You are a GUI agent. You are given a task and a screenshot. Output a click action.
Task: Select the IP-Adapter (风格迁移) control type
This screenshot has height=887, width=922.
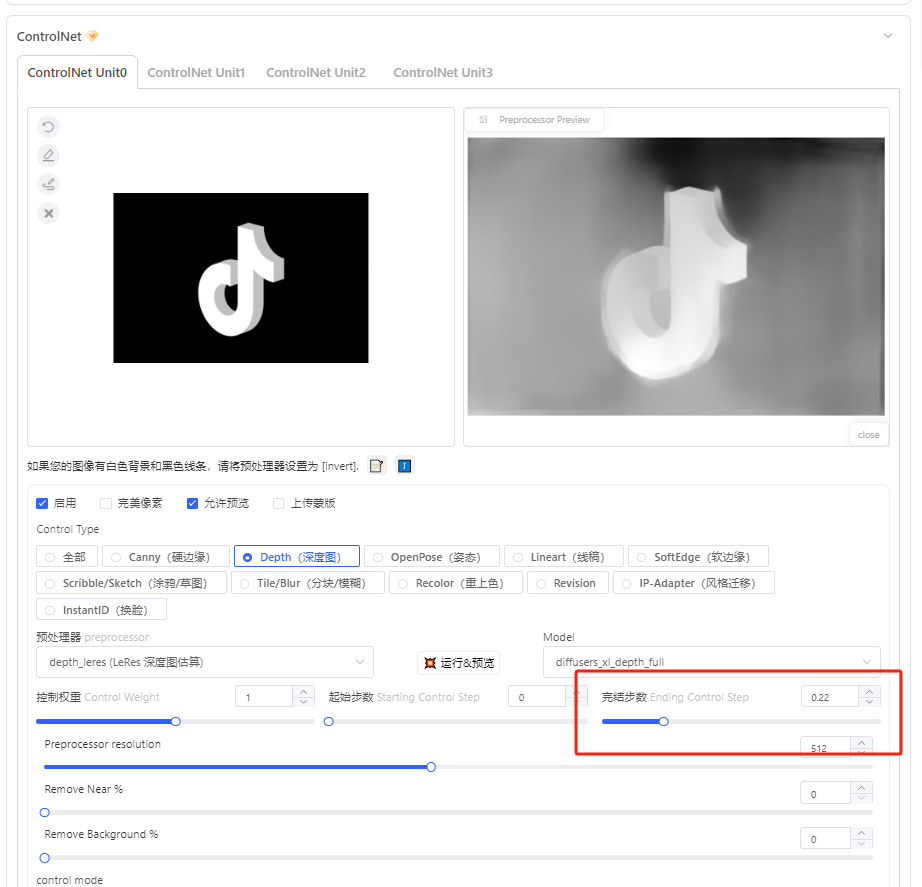[x=694, y=583]
